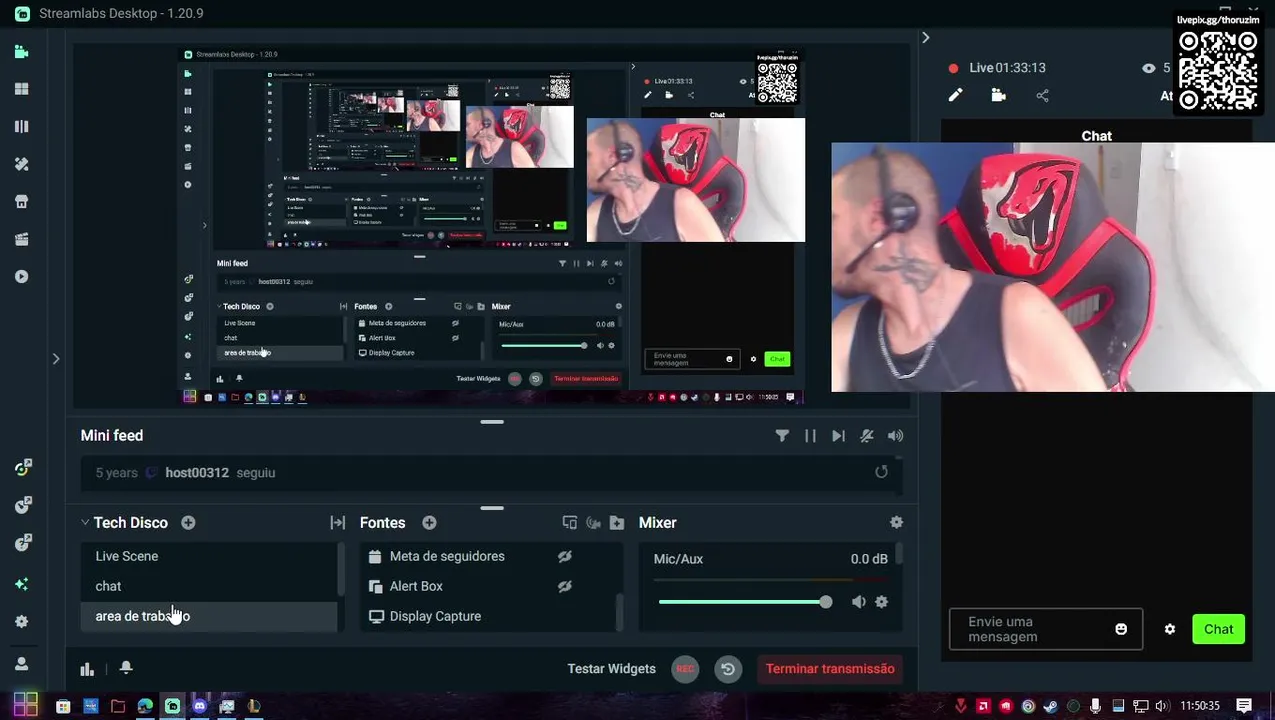Toggle mute event notifications bell in Mini feed

click(867, 436)
